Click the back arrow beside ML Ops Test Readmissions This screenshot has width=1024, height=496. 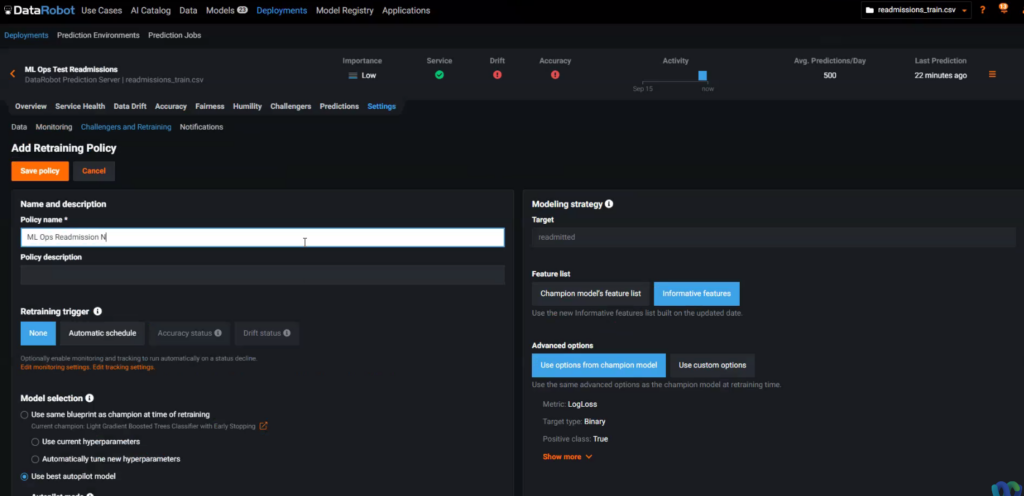click(13, 74)
